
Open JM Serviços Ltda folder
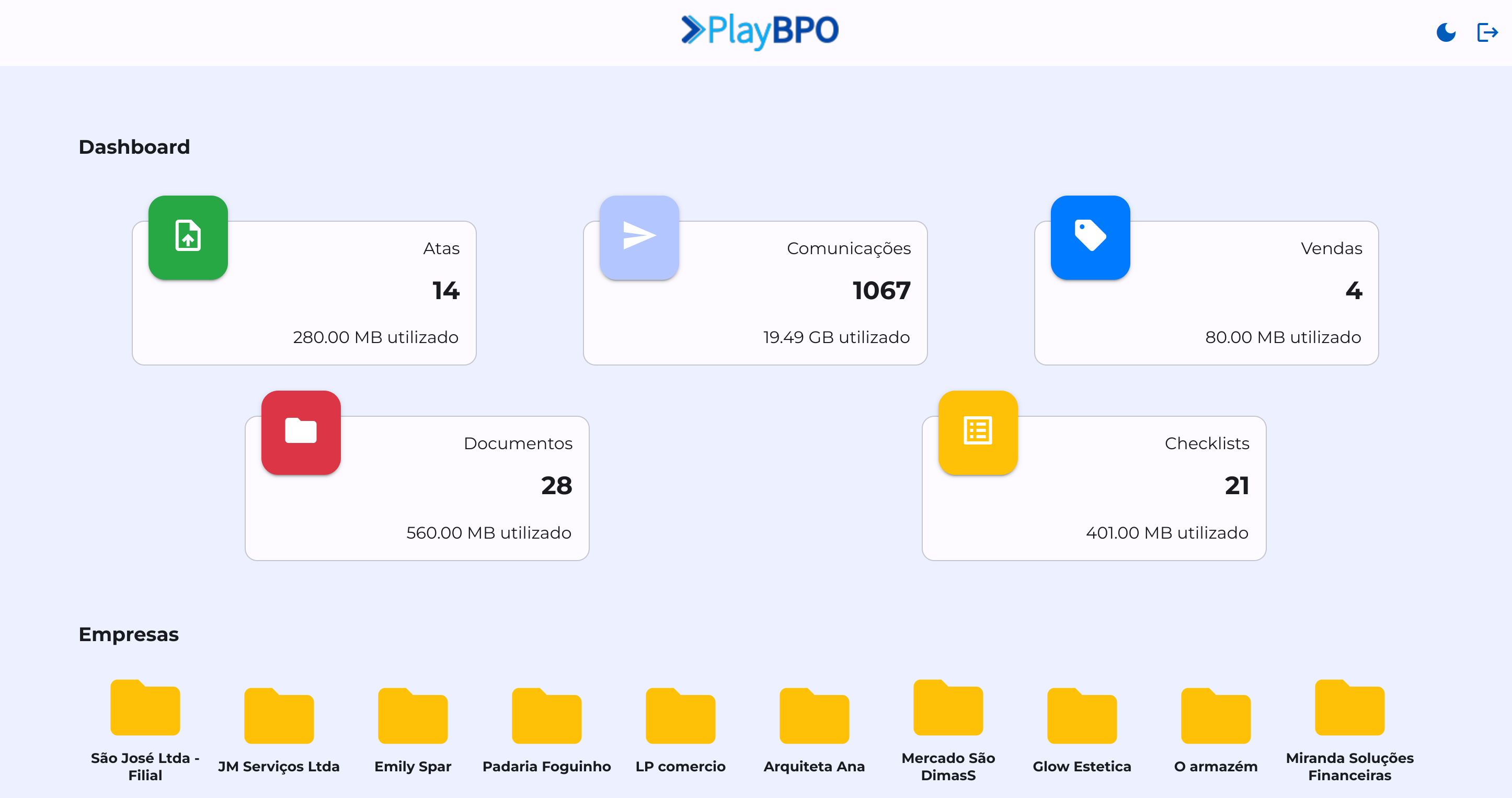(279, 716)
